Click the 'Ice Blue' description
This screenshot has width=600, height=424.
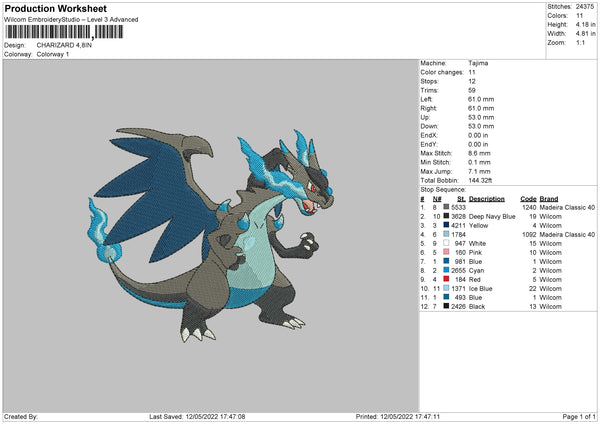(481, 289)
